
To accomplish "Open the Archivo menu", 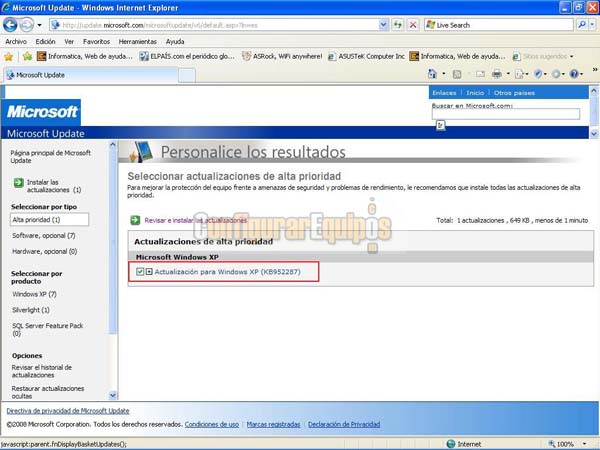I will point(16,41).
